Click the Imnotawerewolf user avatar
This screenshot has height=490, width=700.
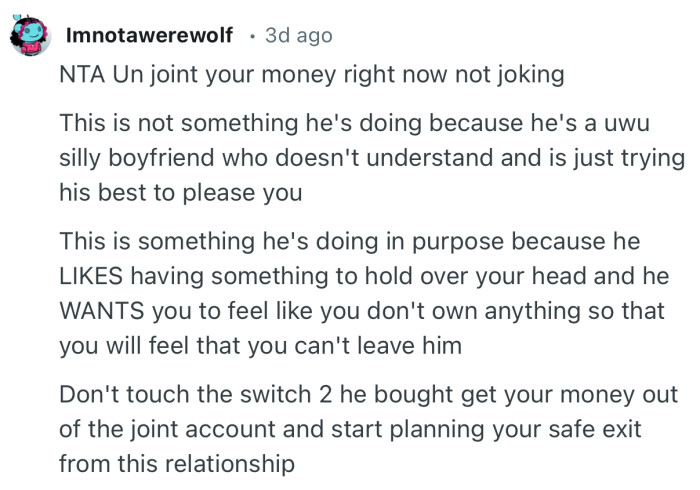(x=30, y=37)
